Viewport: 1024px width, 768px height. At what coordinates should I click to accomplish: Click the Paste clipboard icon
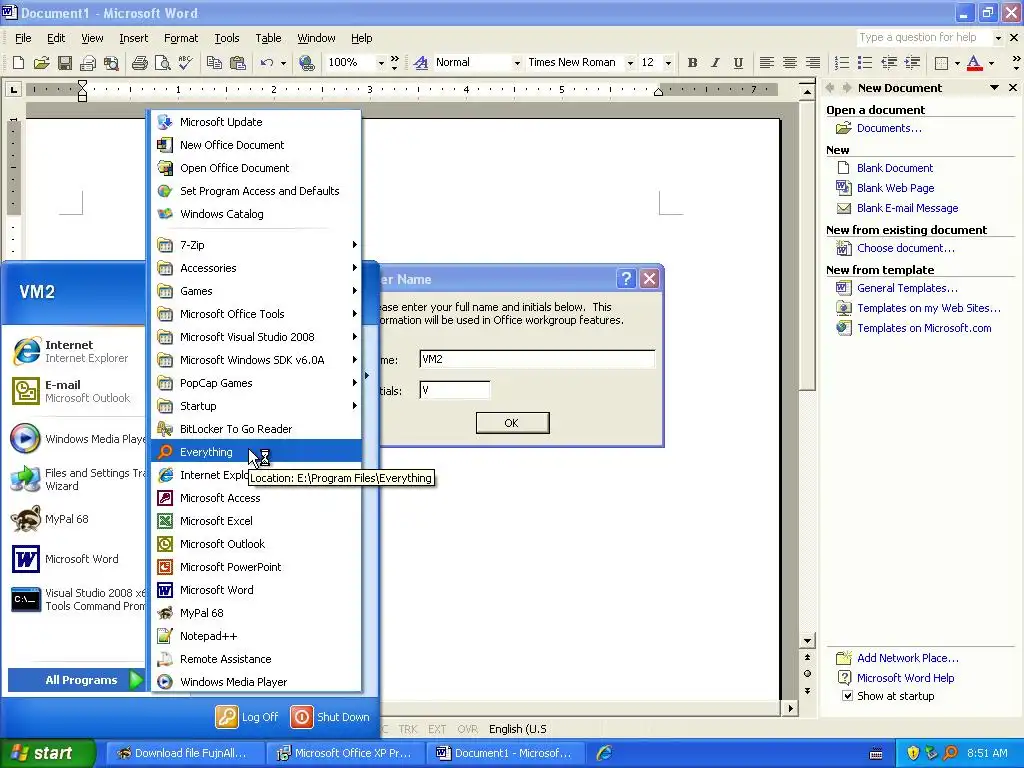pos(238,63)
